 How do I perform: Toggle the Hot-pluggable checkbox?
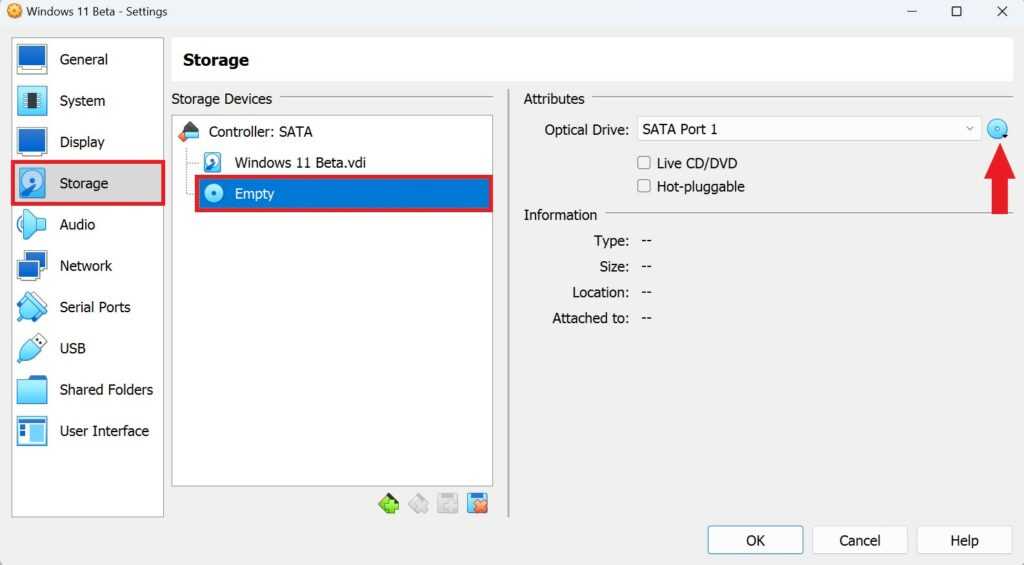click(x=644, y=187)
